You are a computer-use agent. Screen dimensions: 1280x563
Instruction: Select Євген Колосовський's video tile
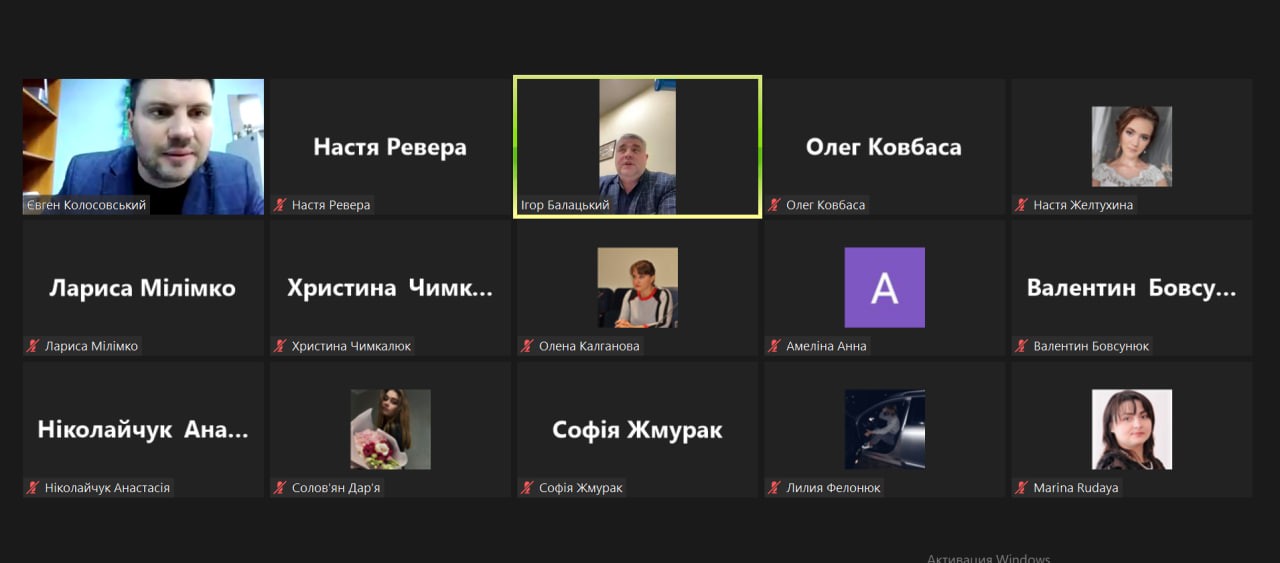(143, 147)
